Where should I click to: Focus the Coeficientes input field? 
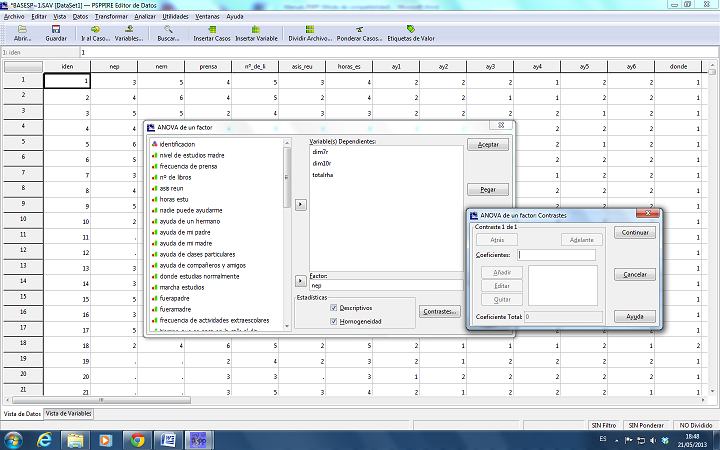tap(557, 255)
